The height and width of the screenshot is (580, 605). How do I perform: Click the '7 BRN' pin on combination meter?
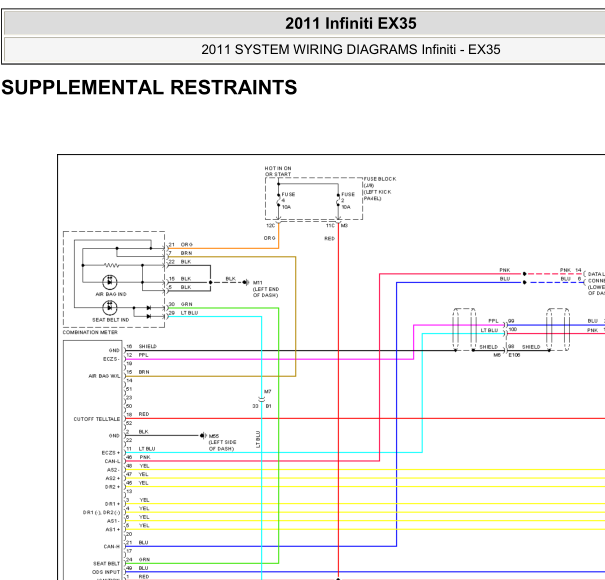[180, 253]
